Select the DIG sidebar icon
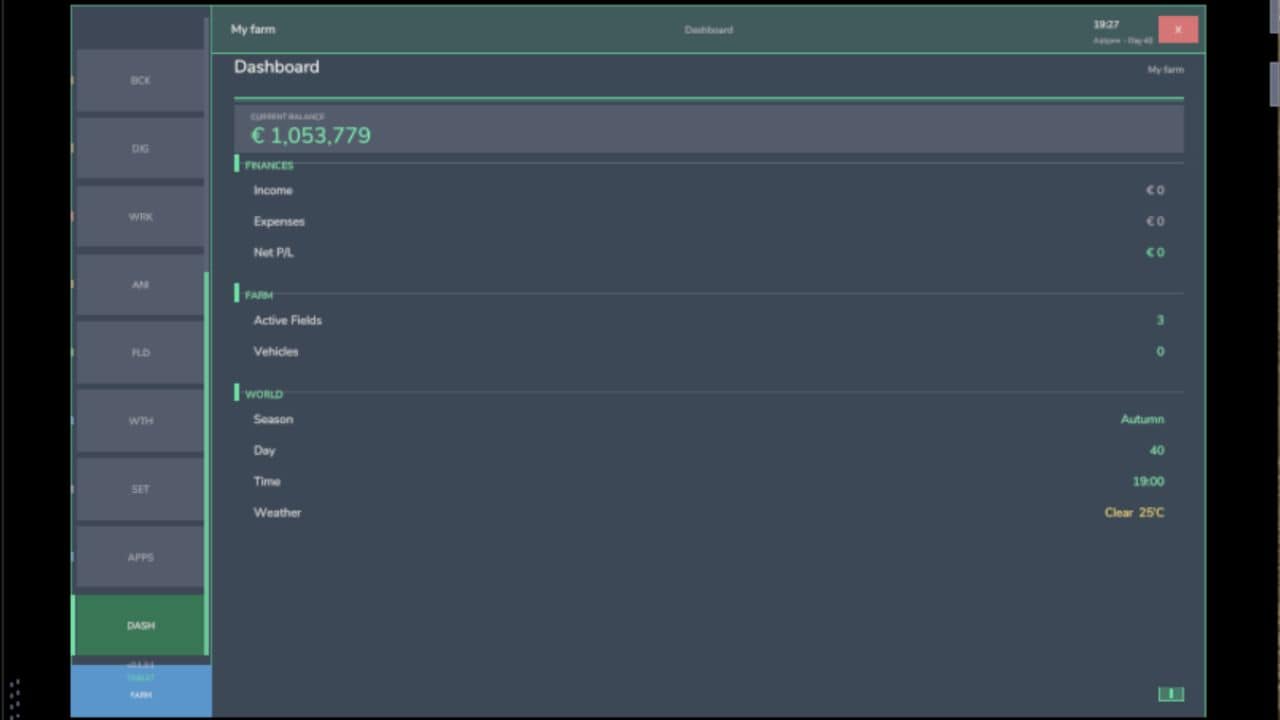The image size is (1280, 720). [x=140, y=148]
